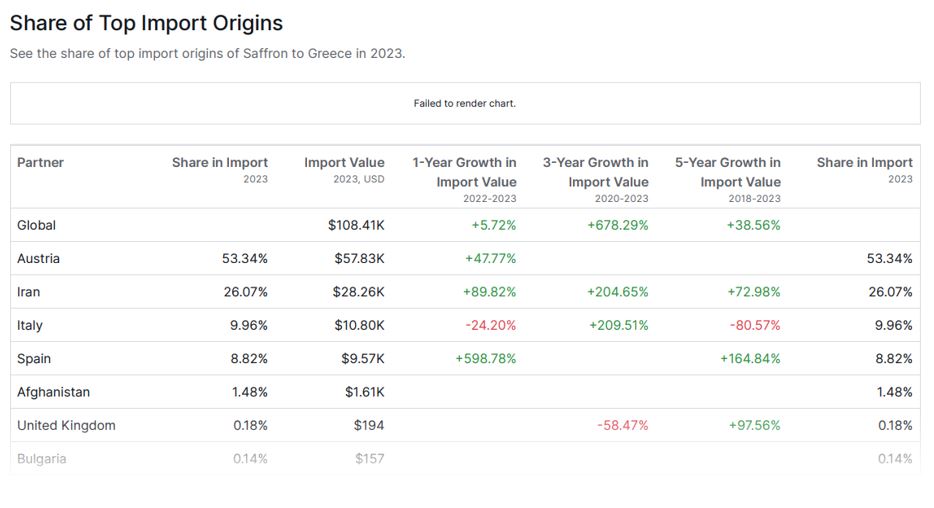Click the "Failed to render chart." message

pos(465,104)
